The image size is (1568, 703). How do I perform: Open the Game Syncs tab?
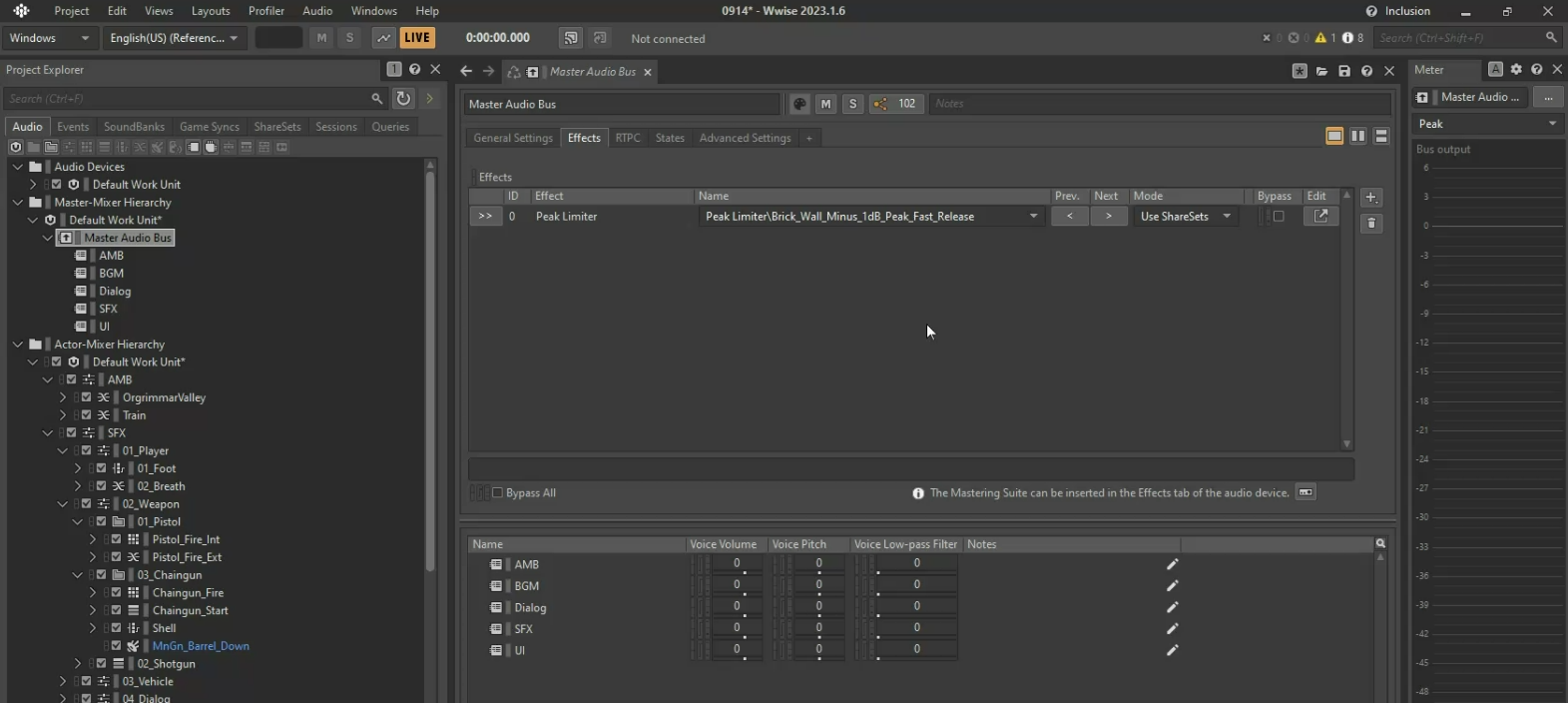(x=210, y=127)
